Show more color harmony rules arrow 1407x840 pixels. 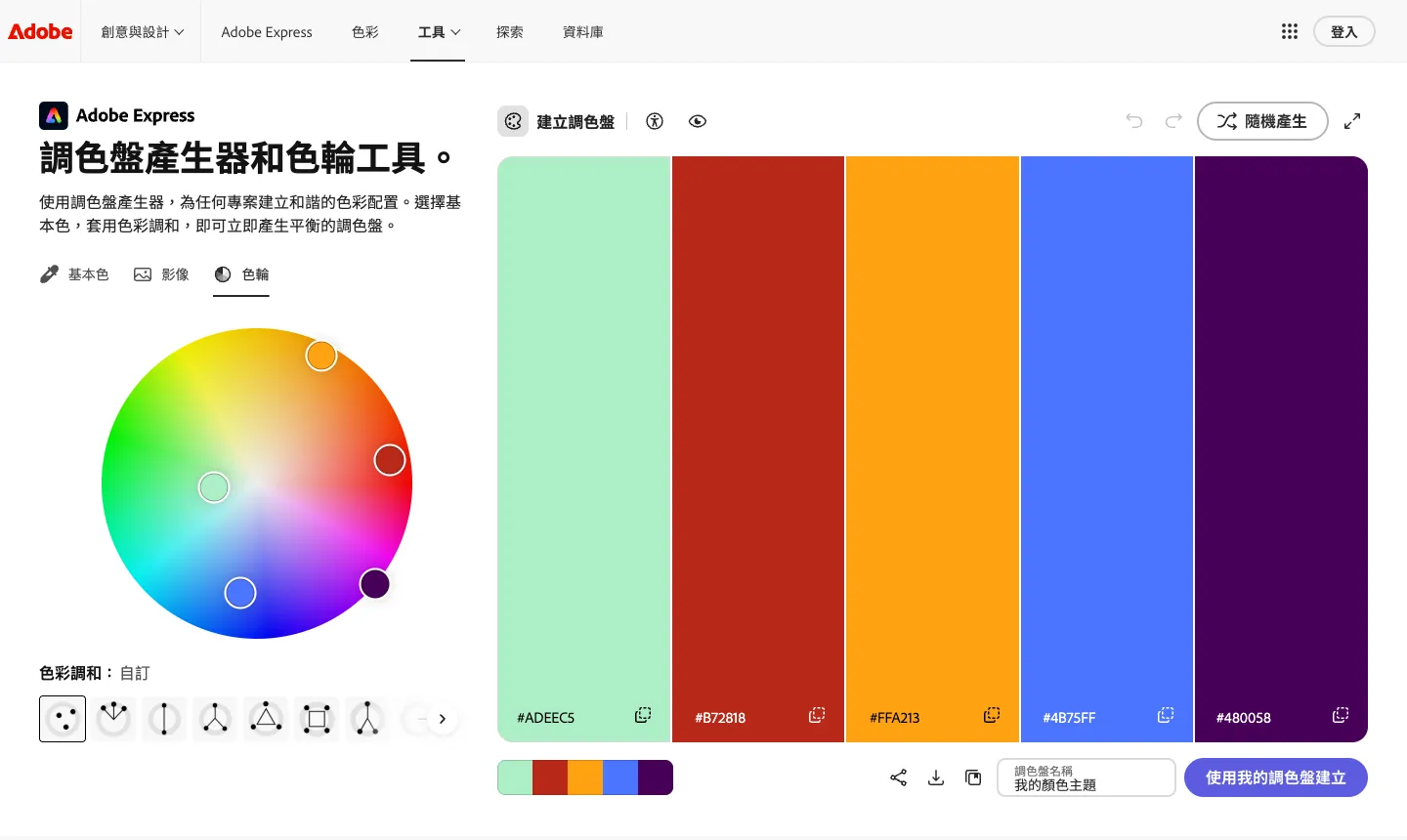click(442, 719)
